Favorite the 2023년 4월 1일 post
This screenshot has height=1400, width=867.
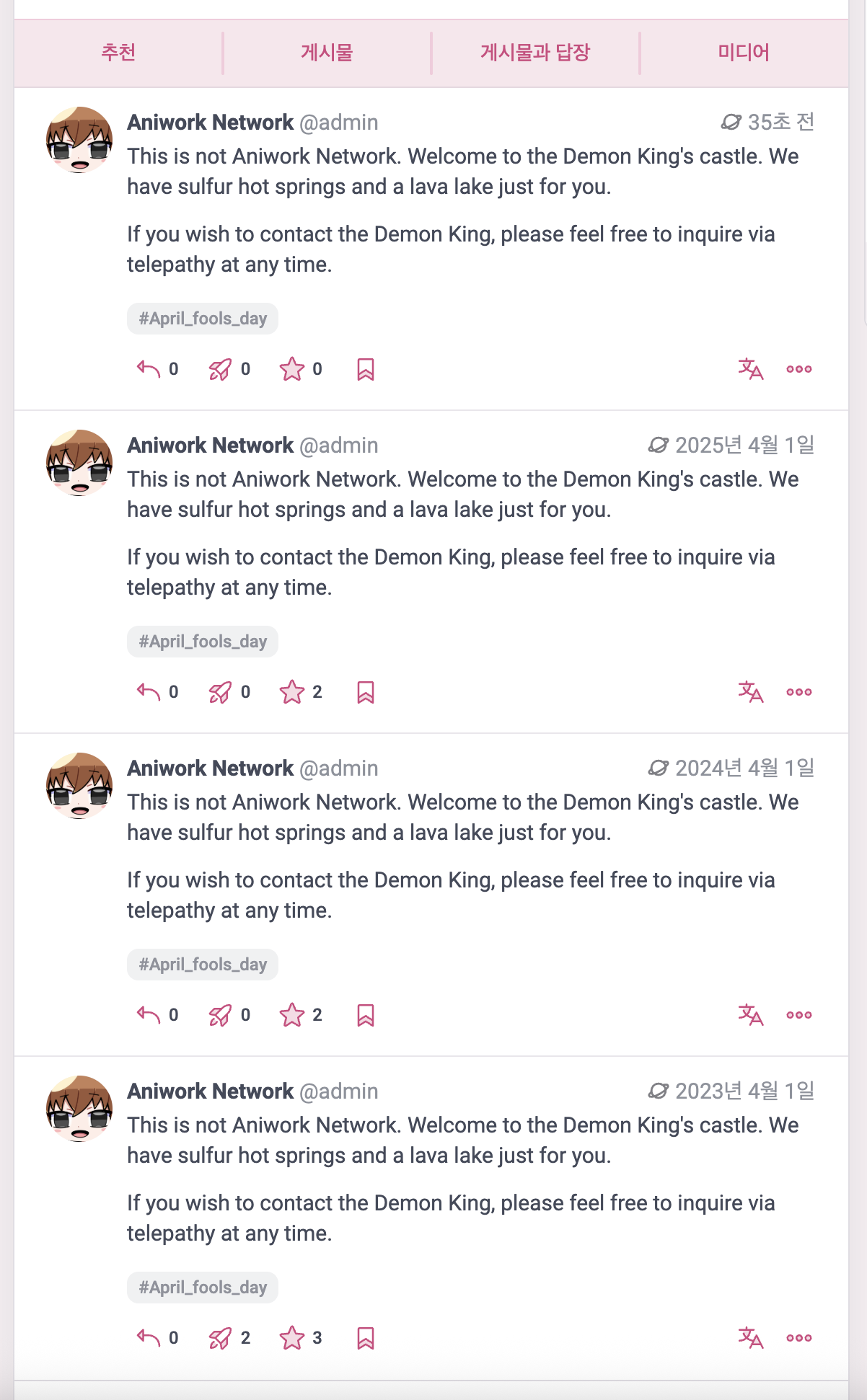tap(292, 1338)
